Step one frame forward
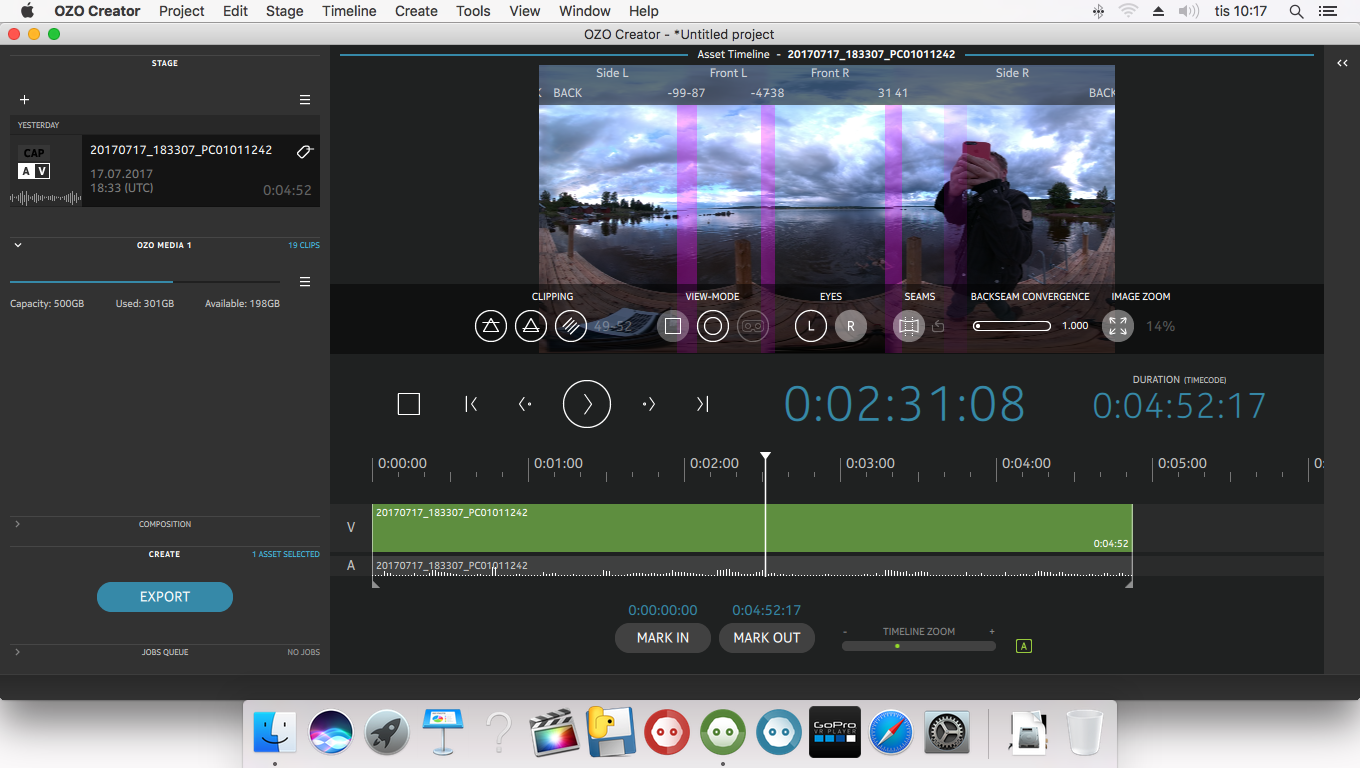 tap(648, 404)
